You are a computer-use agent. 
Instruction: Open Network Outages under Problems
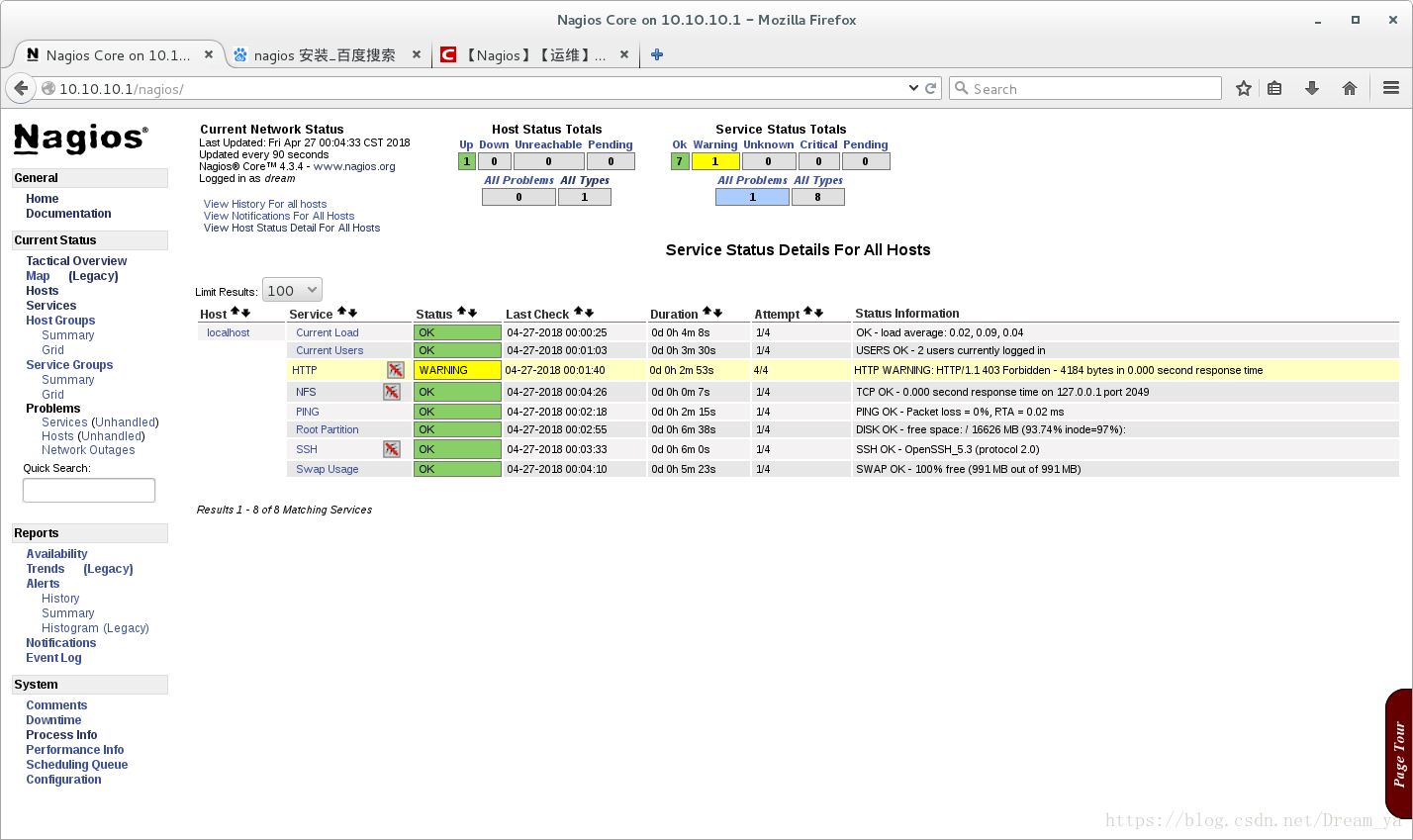pos(88,450)
